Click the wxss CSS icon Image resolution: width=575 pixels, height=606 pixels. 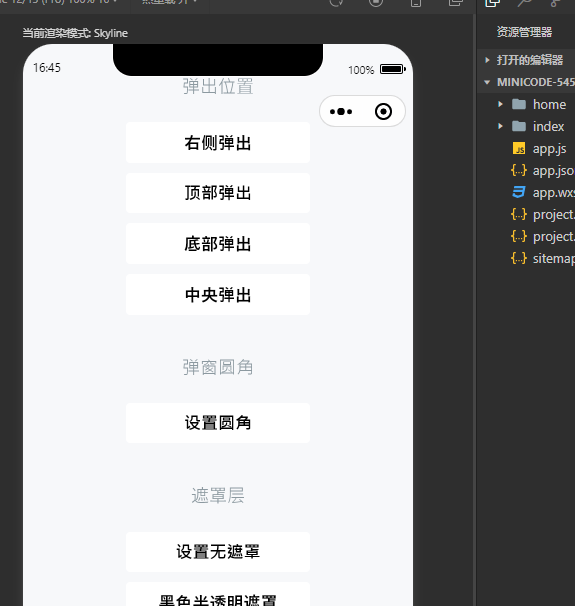[x=519, y=192]
